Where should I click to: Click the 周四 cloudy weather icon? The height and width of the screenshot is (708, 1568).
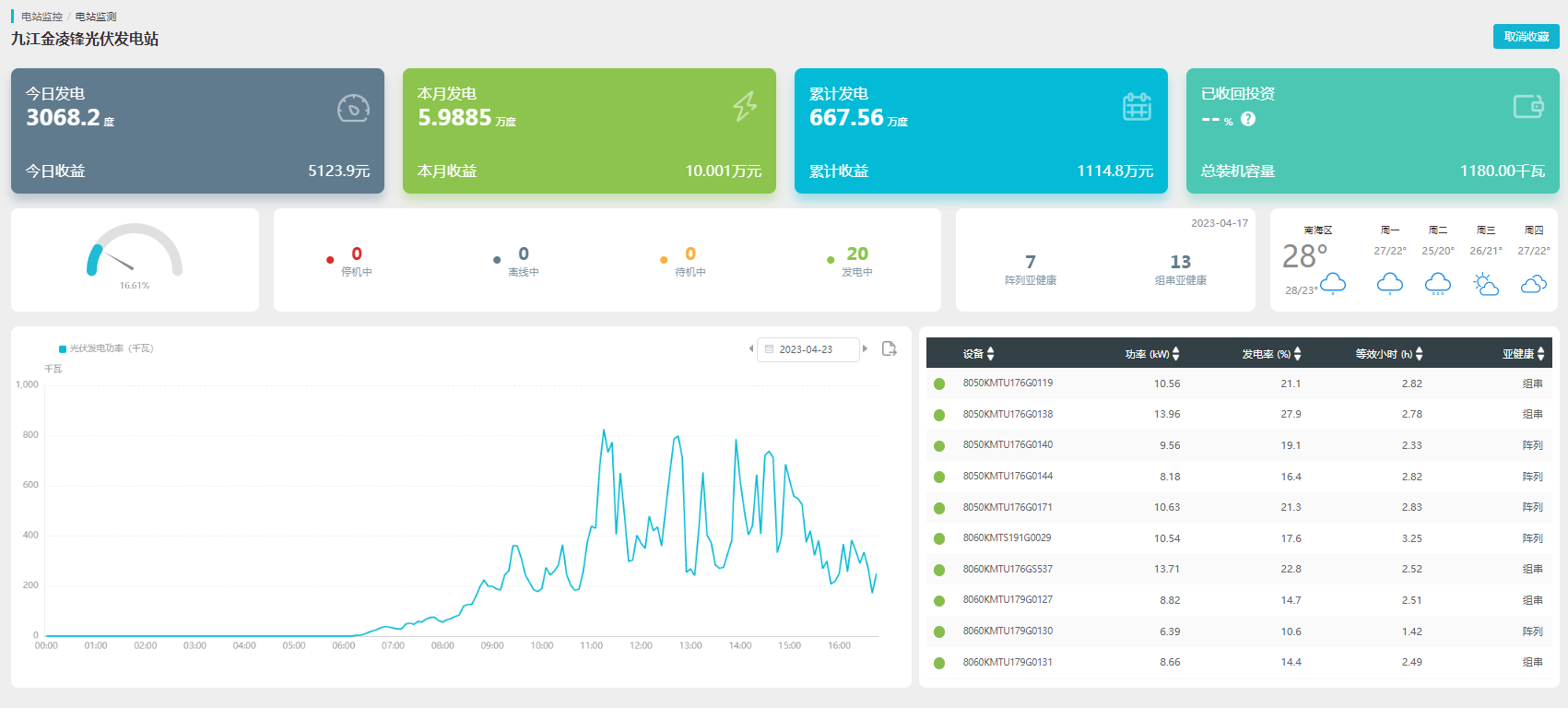coord(1533,284)
